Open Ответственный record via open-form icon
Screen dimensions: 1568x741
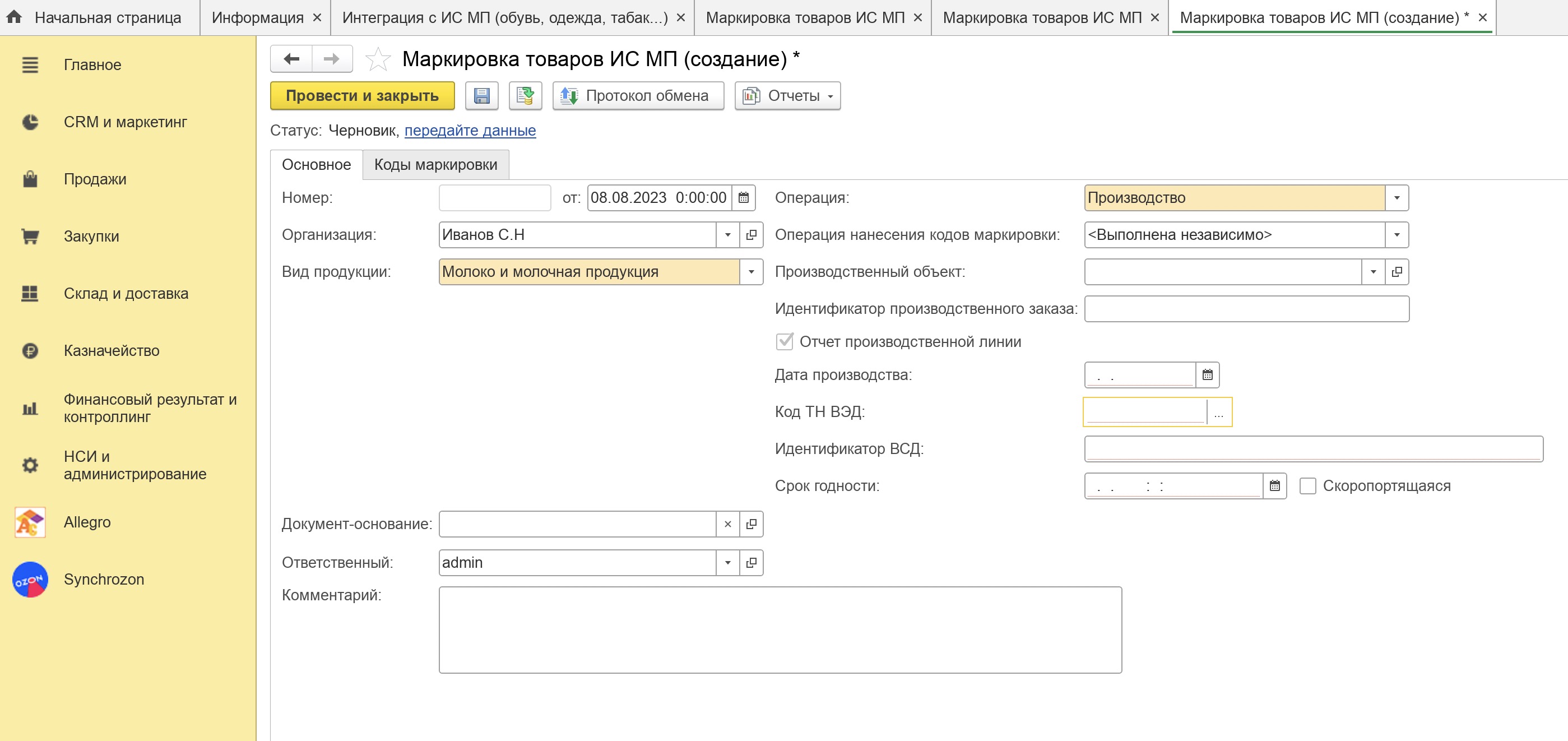[751, 563]
